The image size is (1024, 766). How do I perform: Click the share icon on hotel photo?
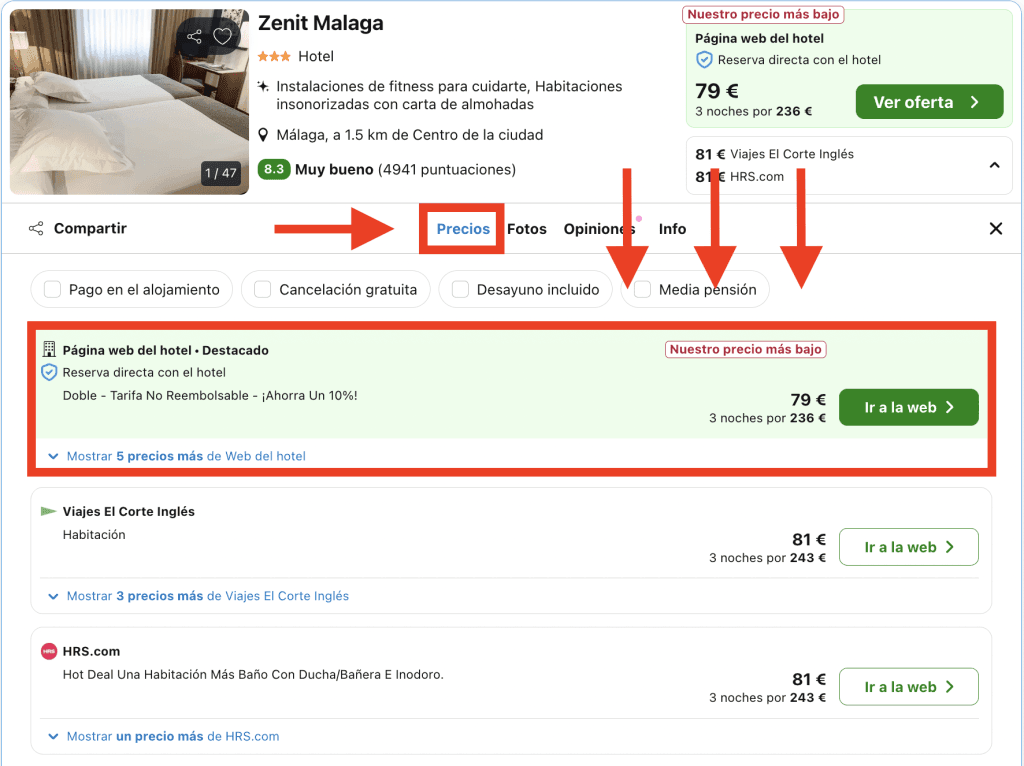194,37
